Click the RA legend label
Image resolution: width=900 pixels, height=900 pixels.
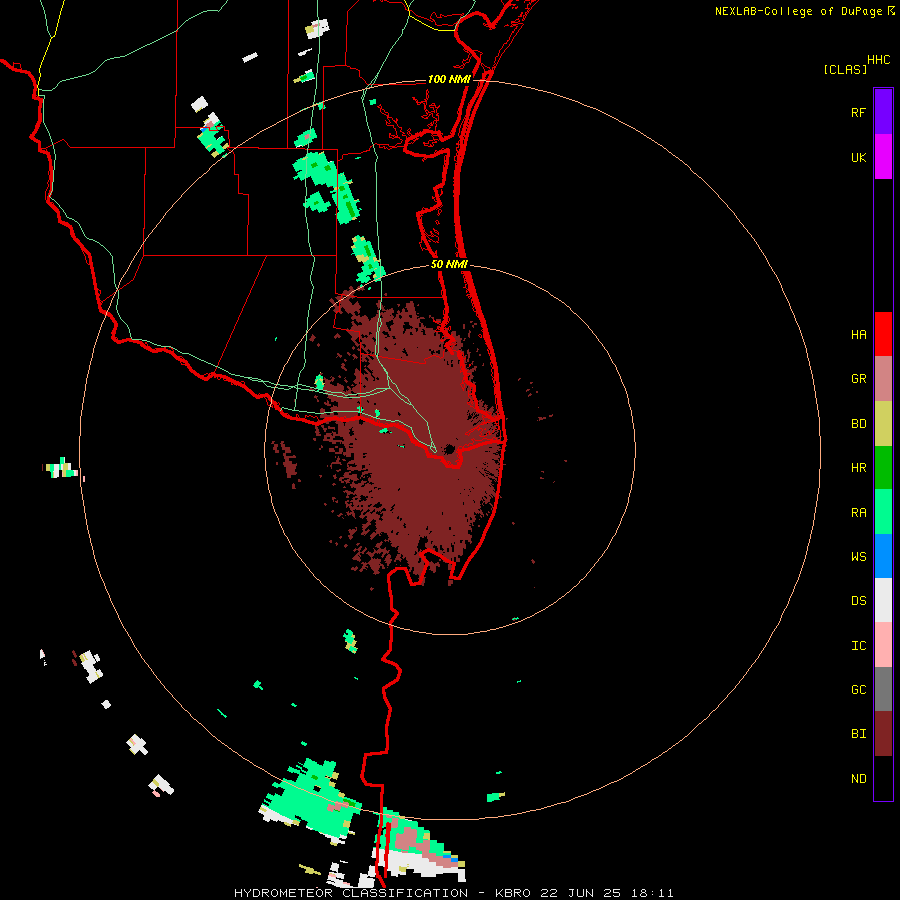(x=858, y=513)
